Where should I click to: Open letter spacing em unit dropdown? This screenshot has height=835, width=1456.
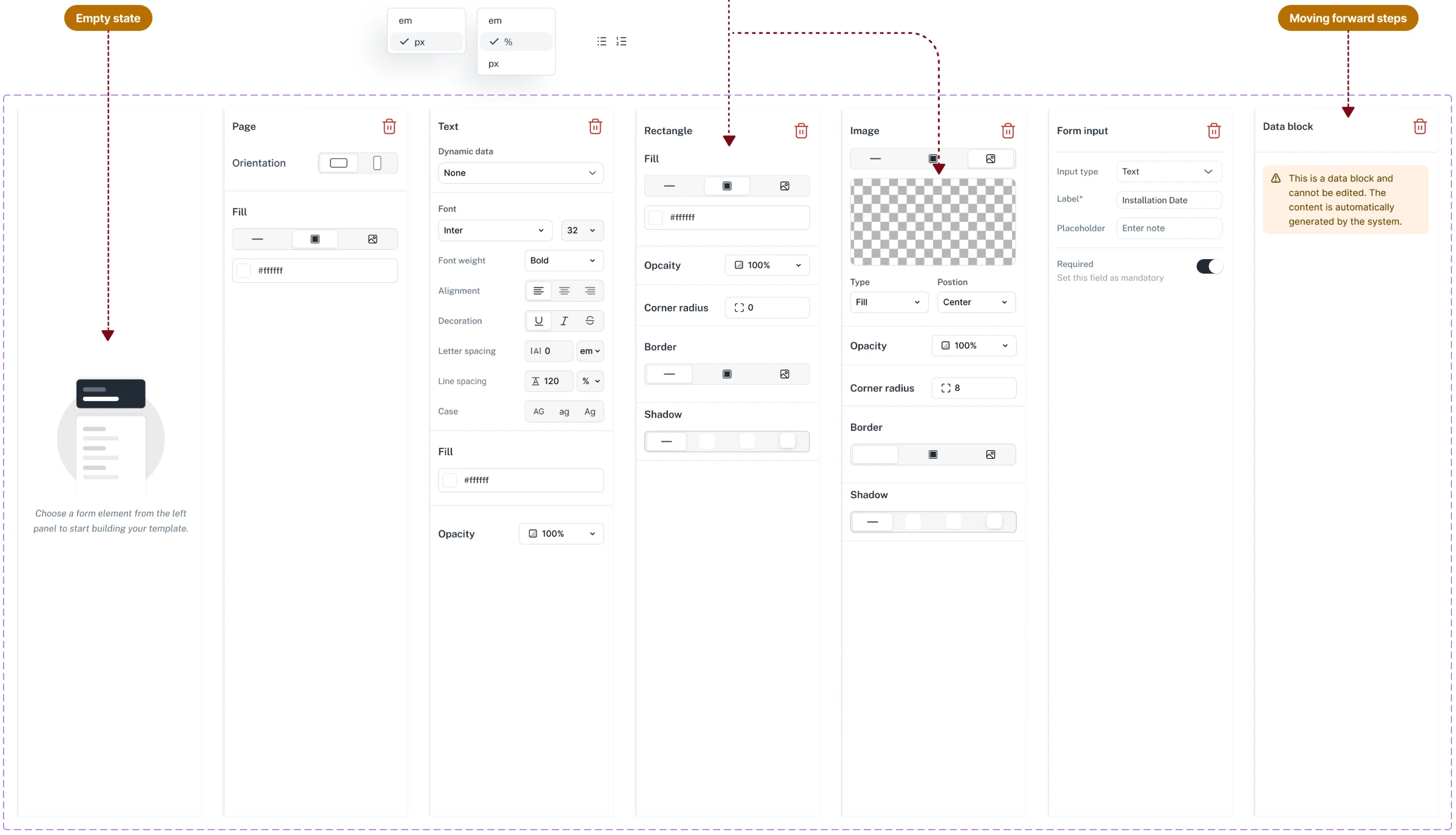click(590, 351)
